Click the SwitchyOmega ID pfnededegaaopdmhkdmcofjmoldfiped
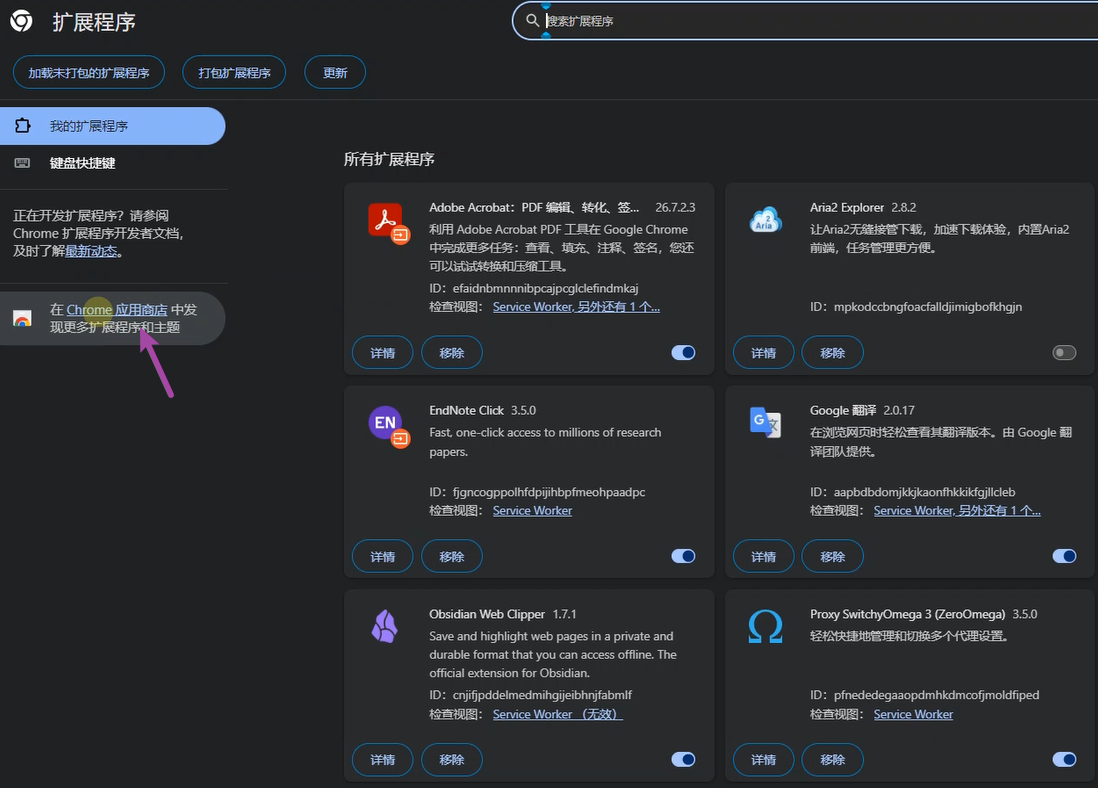The width and height of the screenshot is (1098, 788). tap(936, 695)
